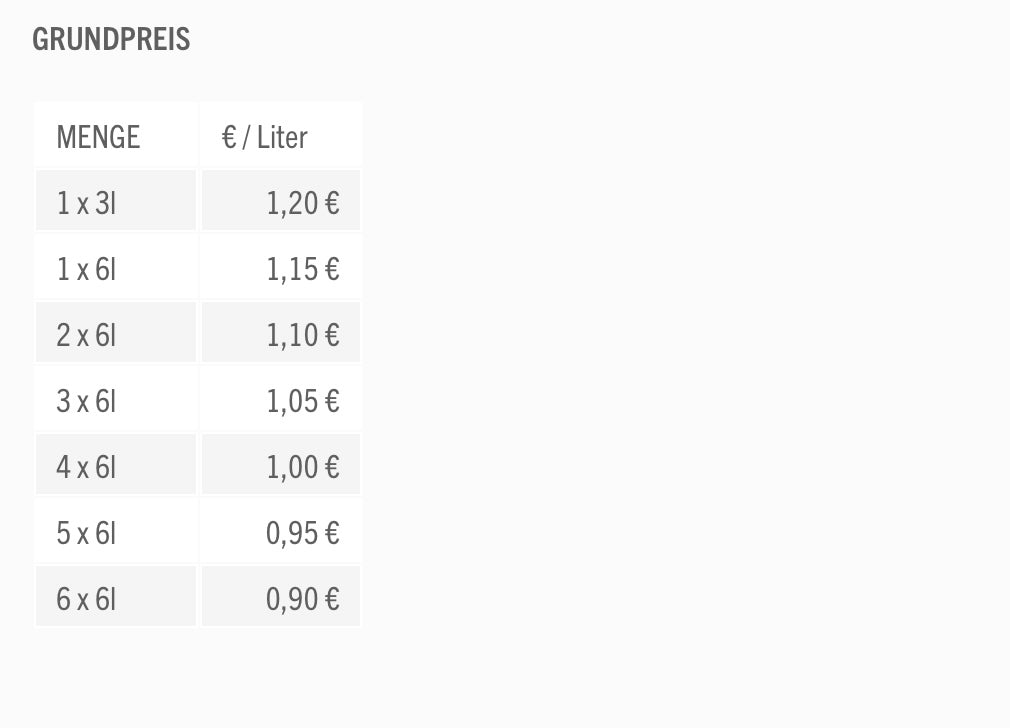This screenshot has width=1010, height=728.
Task: Select the MENGE column header
Action: [x=98, y=137]
